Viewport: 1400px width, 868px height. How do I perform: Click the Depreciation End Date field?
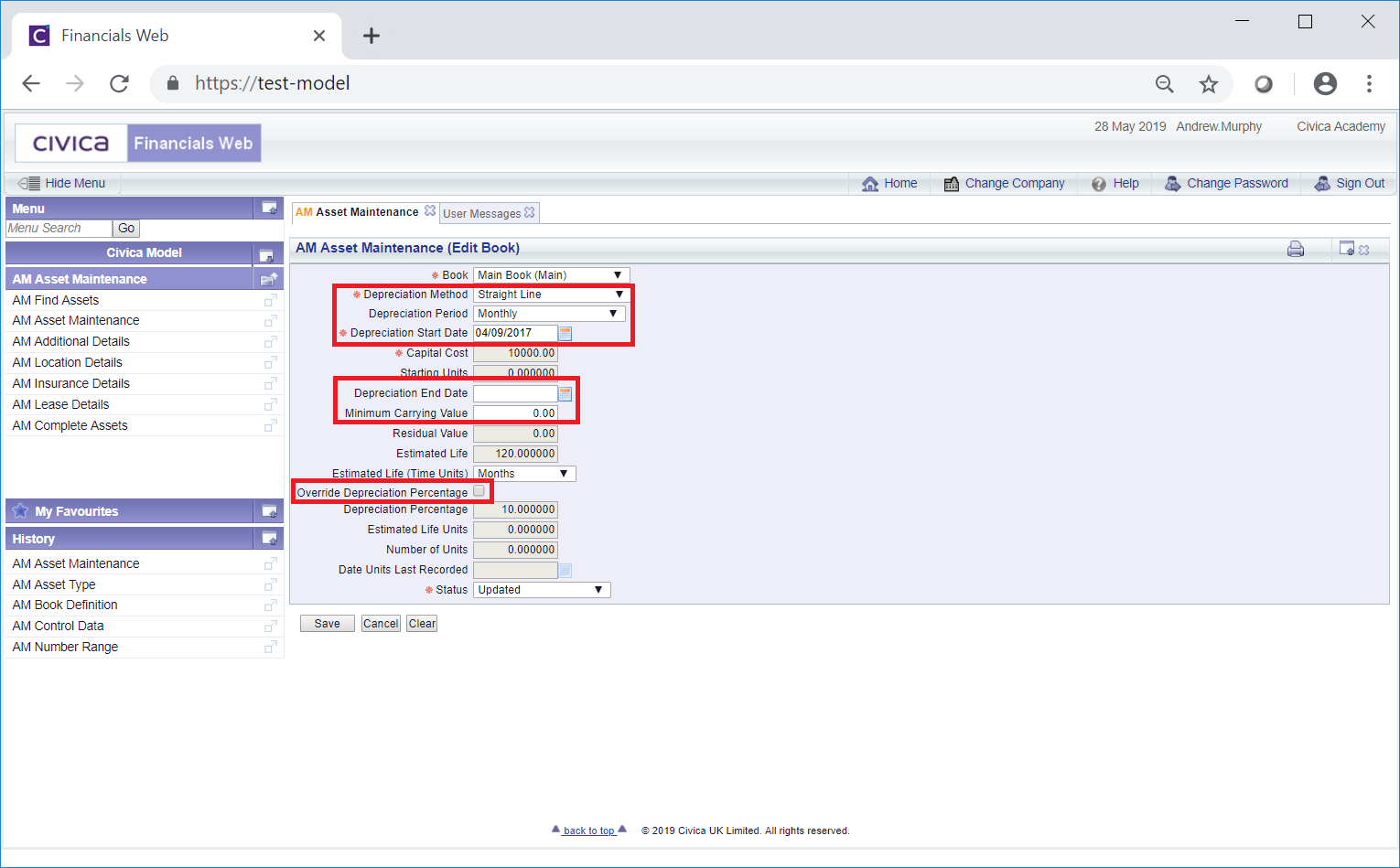[x=515, y=393]
